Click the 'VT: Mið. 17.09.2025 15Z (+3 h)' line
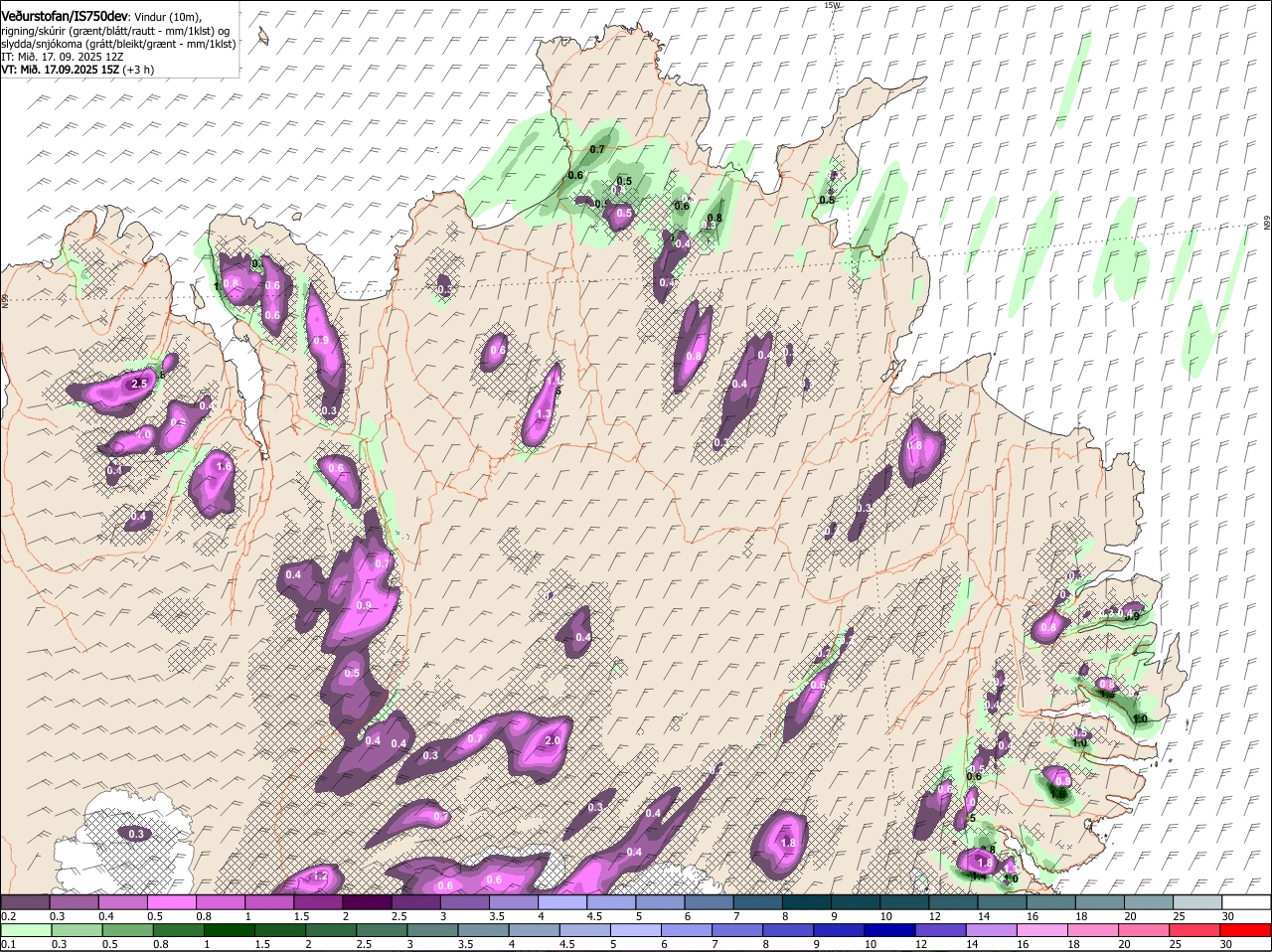1272x952 pixels. point(78,70)
